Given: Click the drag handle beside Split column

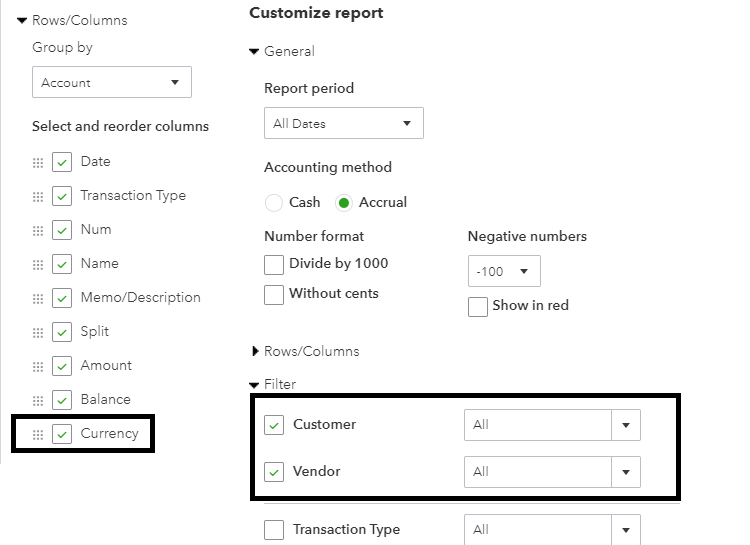Looking at the screenshot, I should coord(38,333).
